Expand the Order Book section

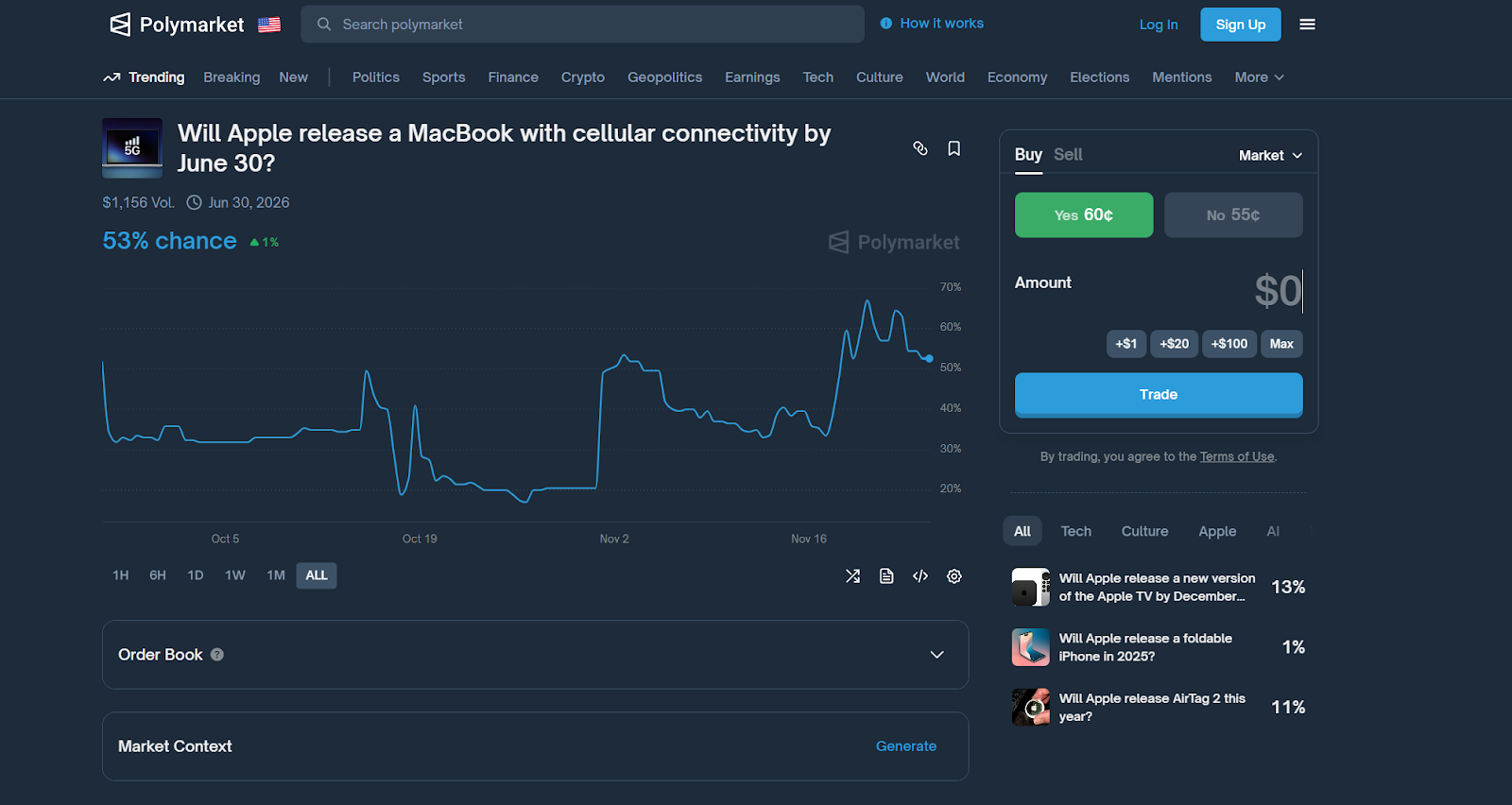click(936, 655)
